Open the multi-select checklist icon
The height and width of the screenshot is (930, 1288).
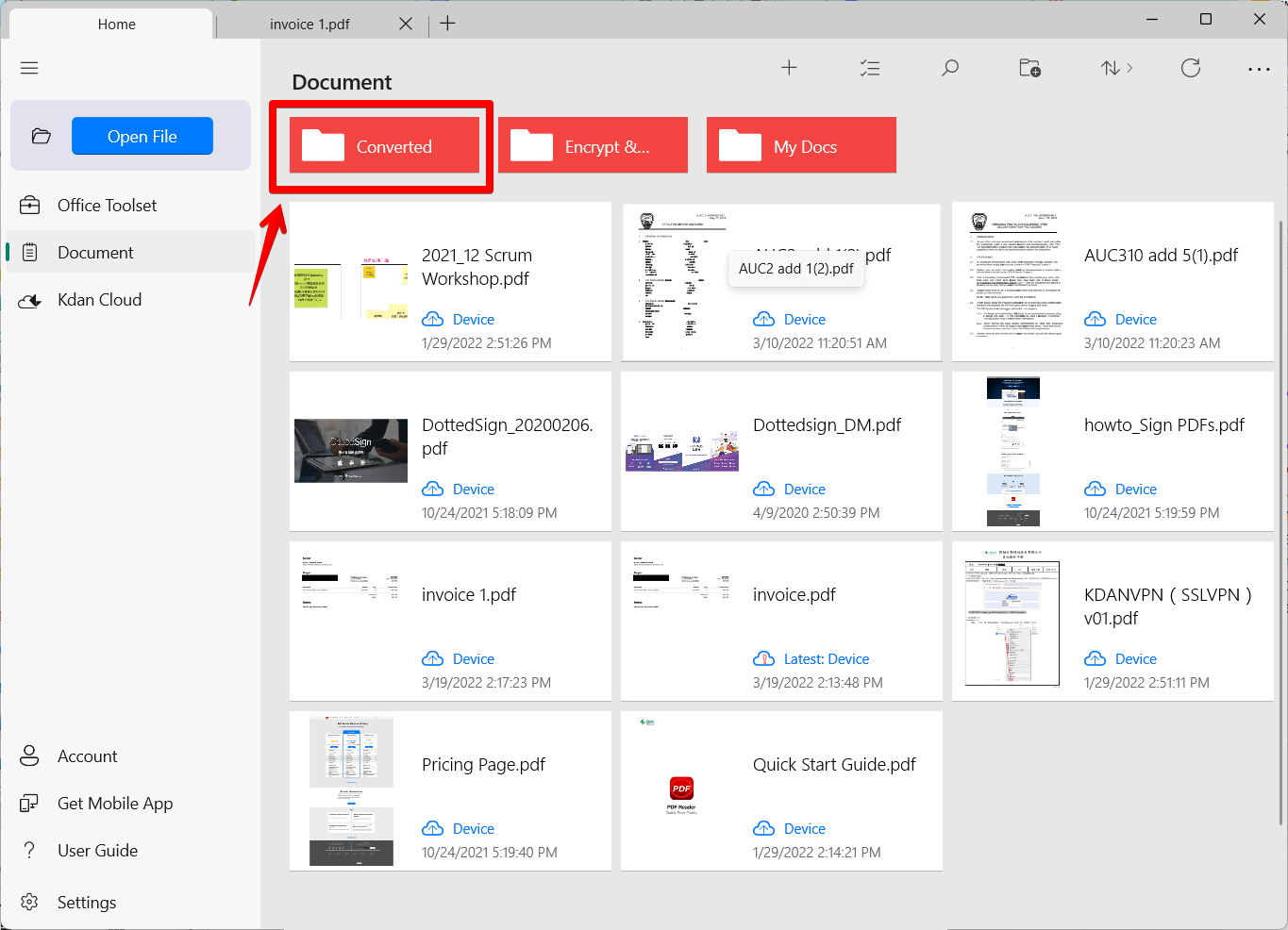870,68
